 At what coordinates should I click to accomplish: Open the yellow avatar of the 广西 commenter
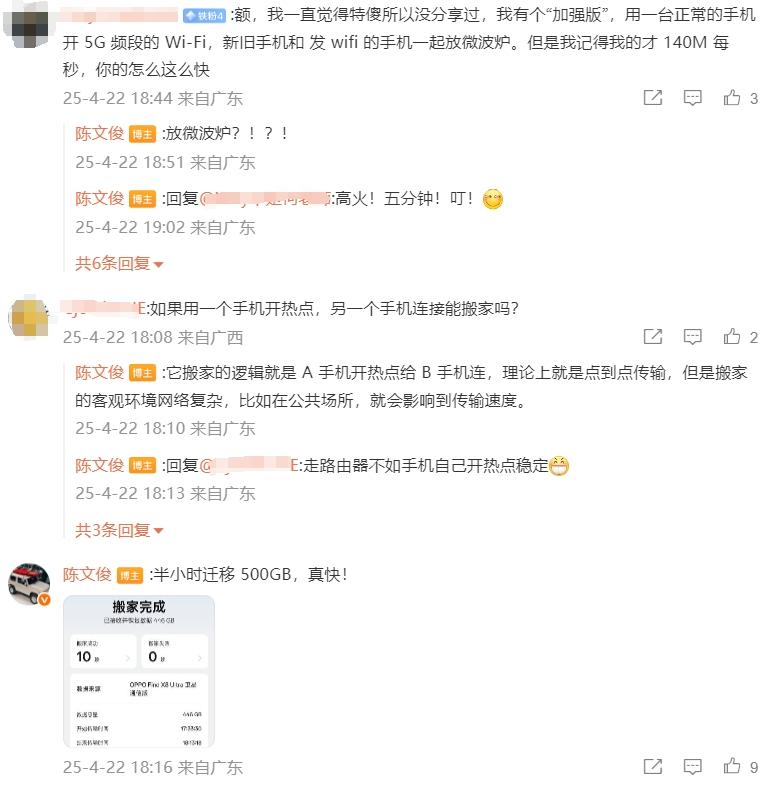(x=28, y=318)
